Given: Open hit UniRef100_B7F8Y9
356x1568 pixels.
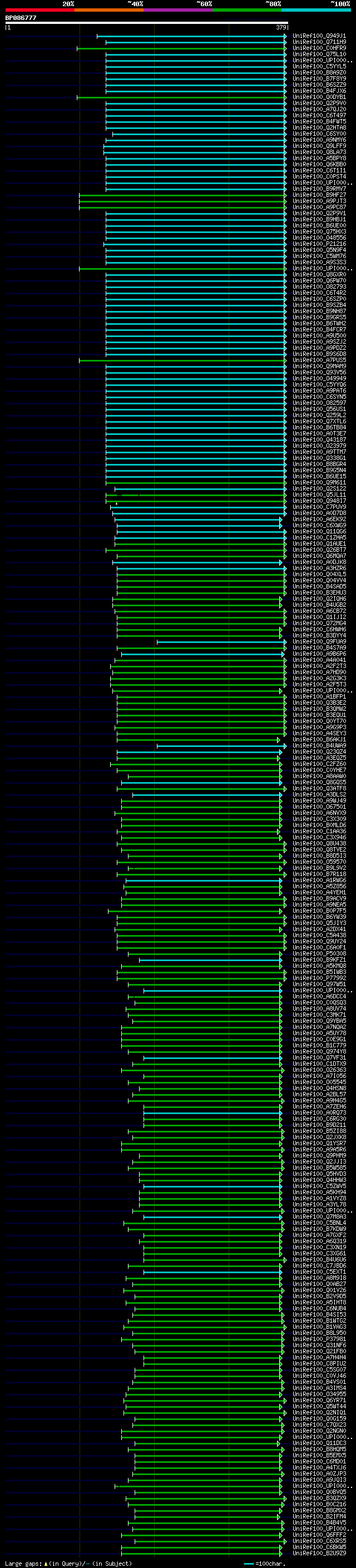Looking at the screenshot, I should (x=319, y=78).
